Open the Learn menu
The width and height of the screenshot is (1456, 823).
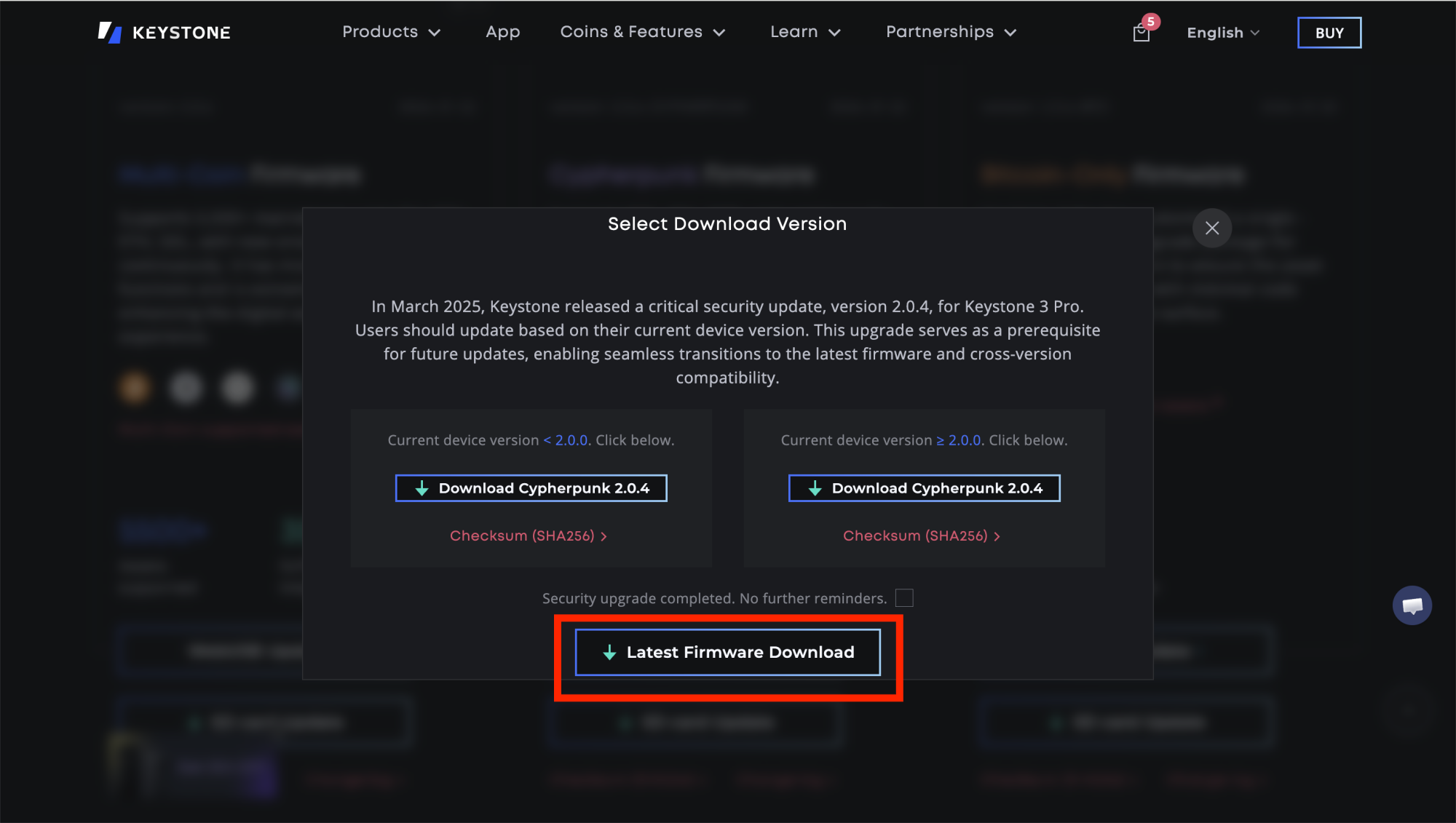tap(805, 32)
